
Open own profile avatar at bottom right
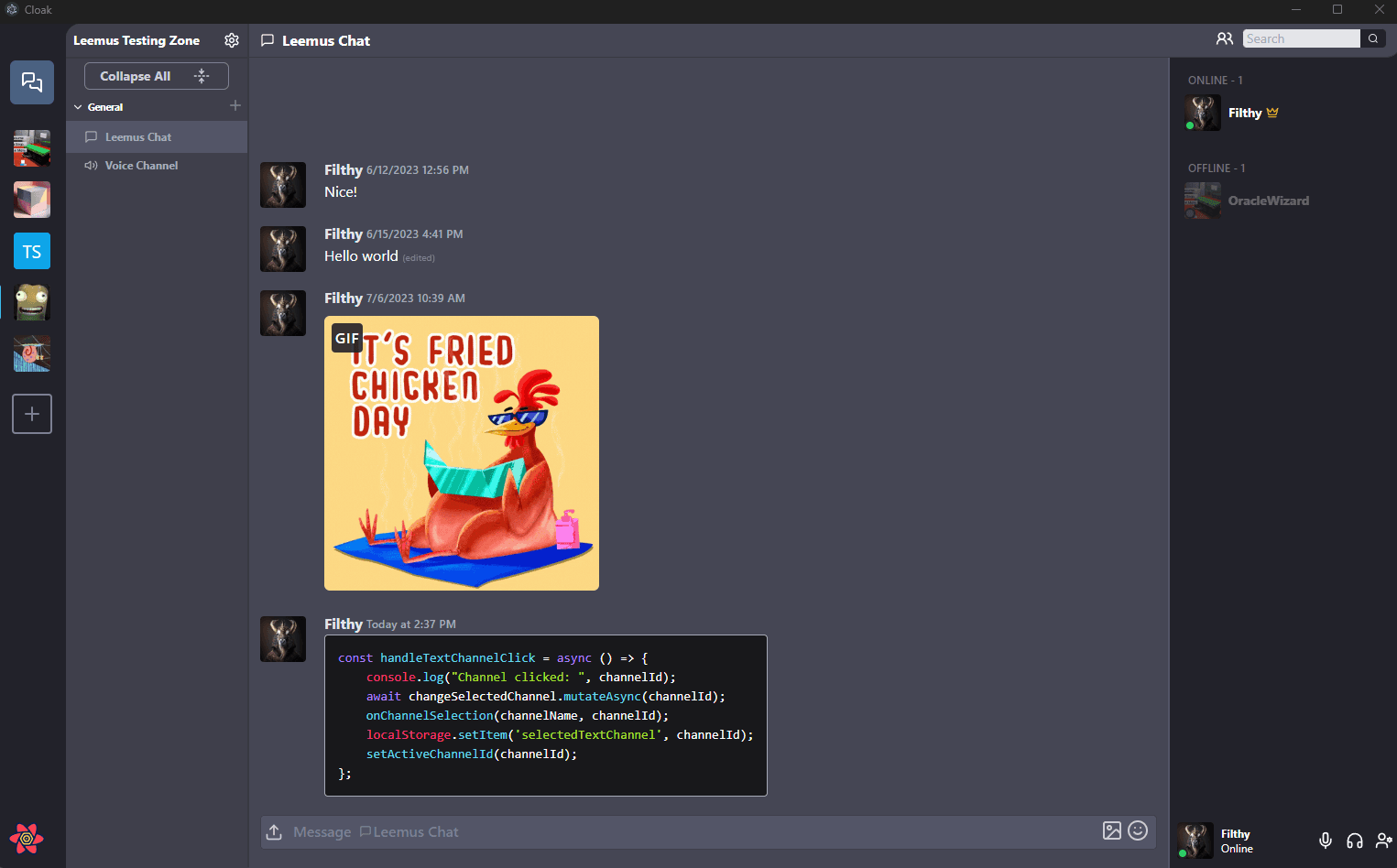coord(1195,841)
